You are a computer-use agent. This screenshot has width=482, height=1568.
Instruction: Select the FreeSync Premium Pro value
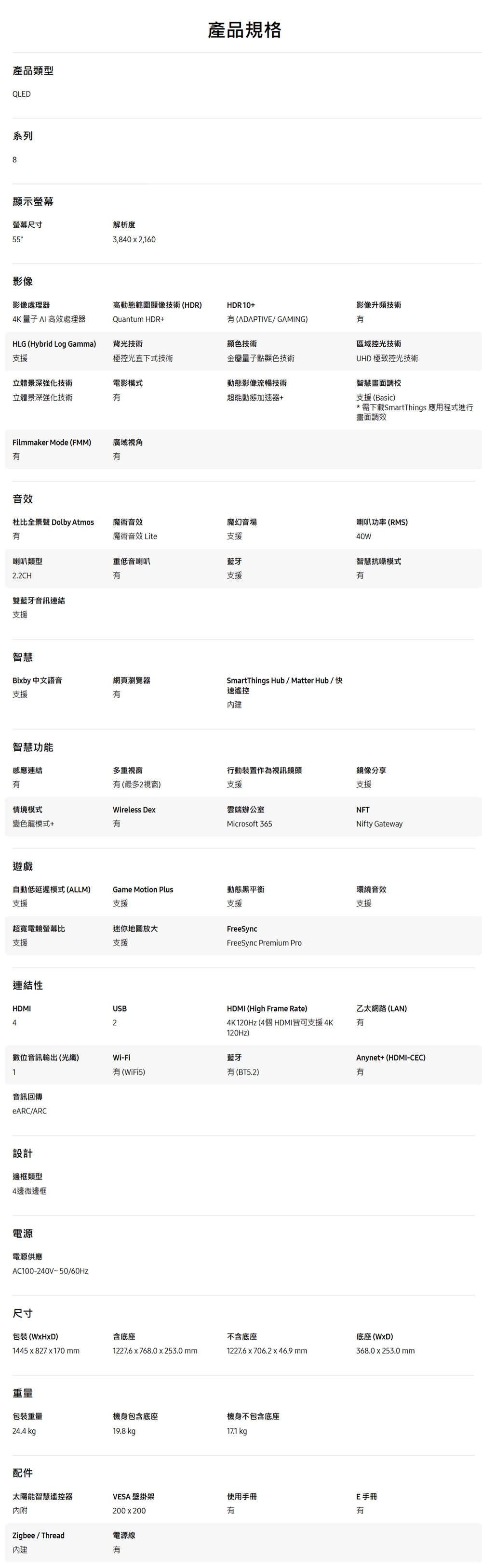[264, 943]
